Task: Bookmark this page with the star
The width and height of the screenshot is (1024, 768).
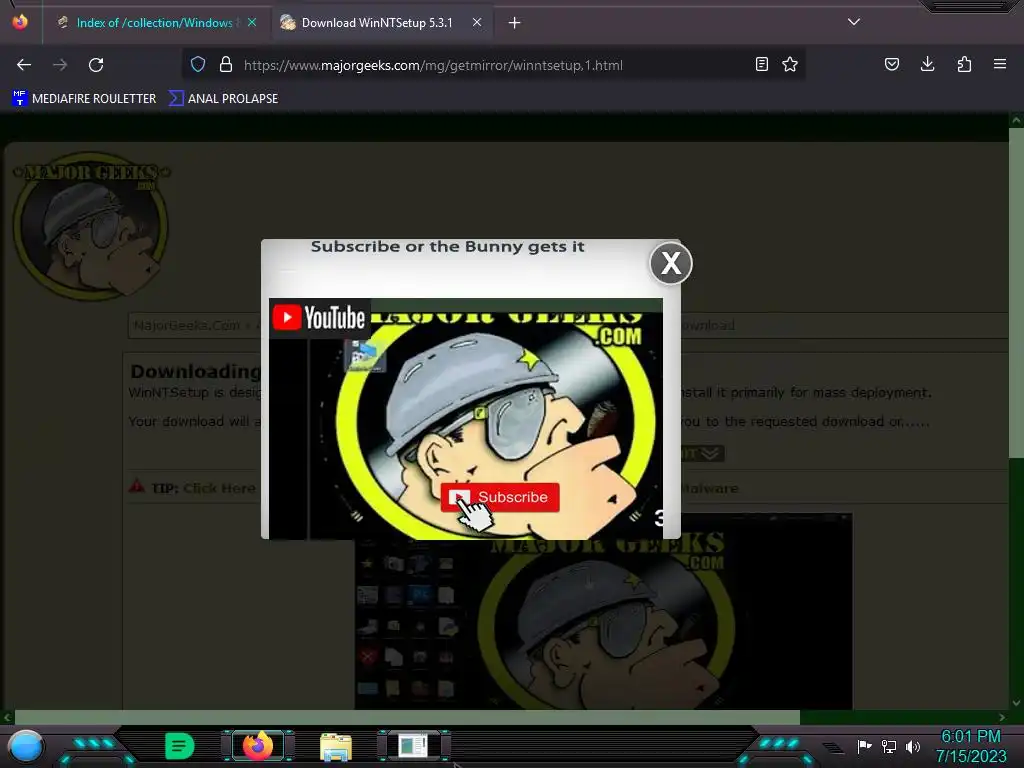Action: [790, 64]
